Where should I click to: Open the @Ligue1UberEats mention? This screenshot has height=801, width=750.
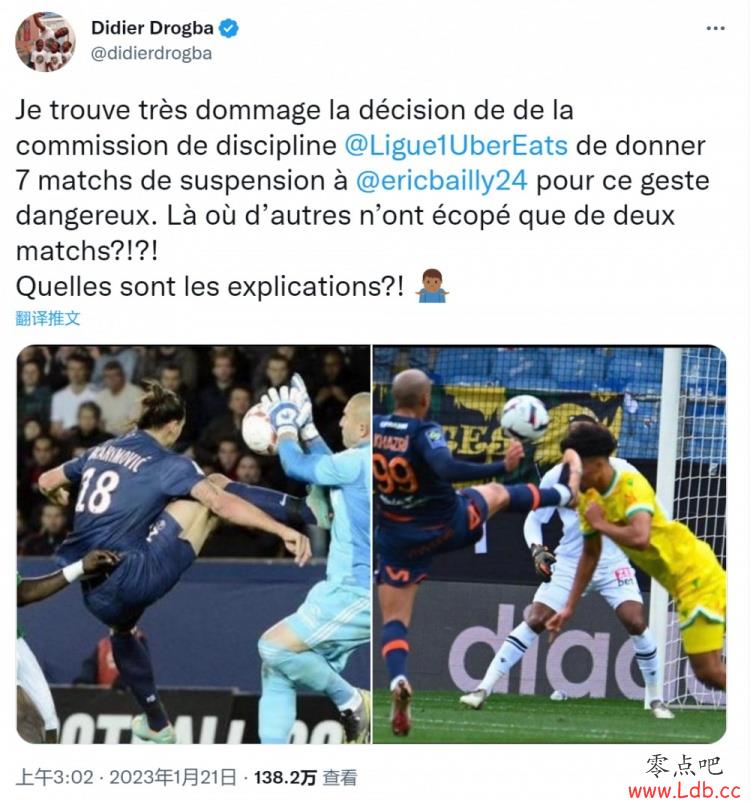[x=456, y=146]
